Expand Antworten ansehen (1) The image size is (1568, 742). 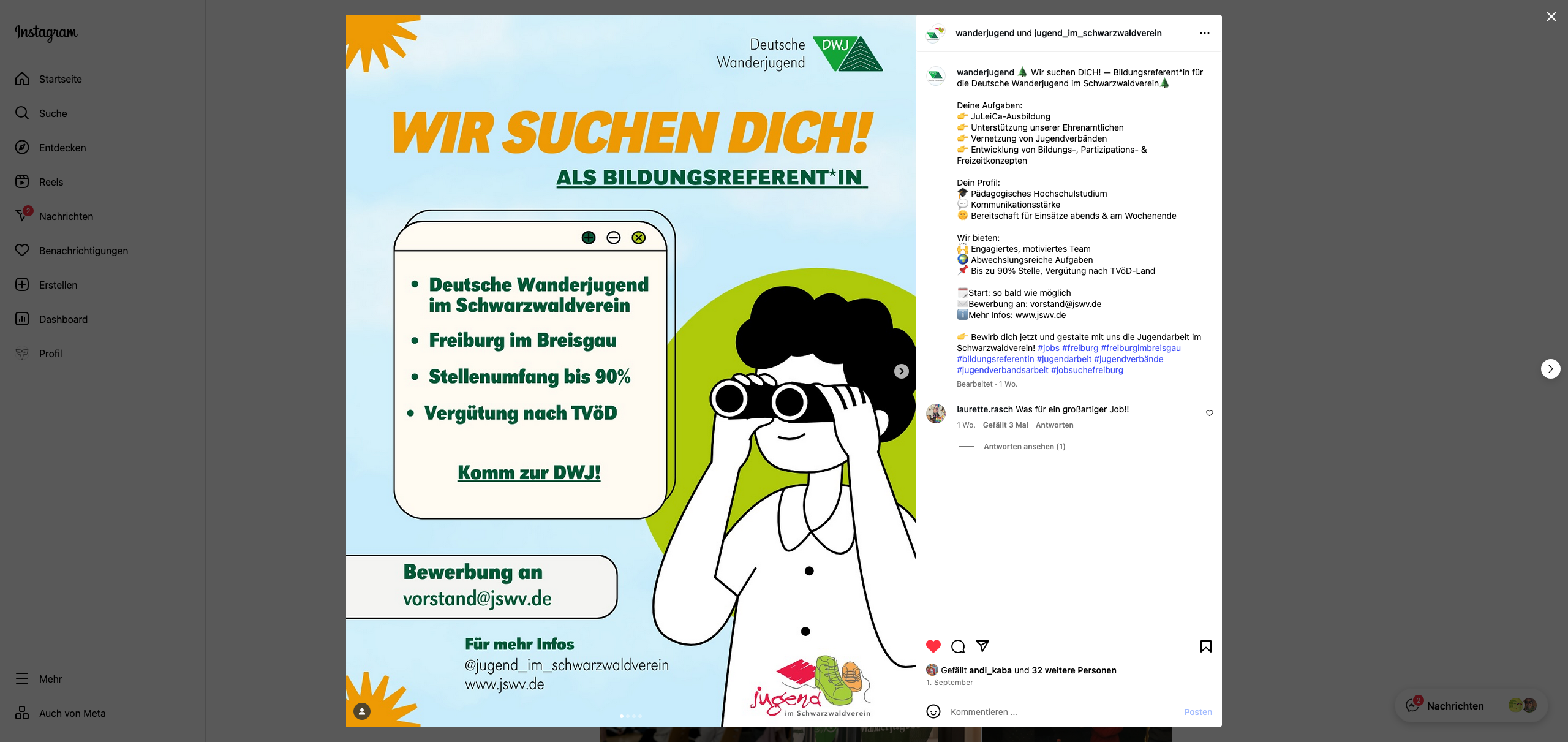coord(1024,447)
